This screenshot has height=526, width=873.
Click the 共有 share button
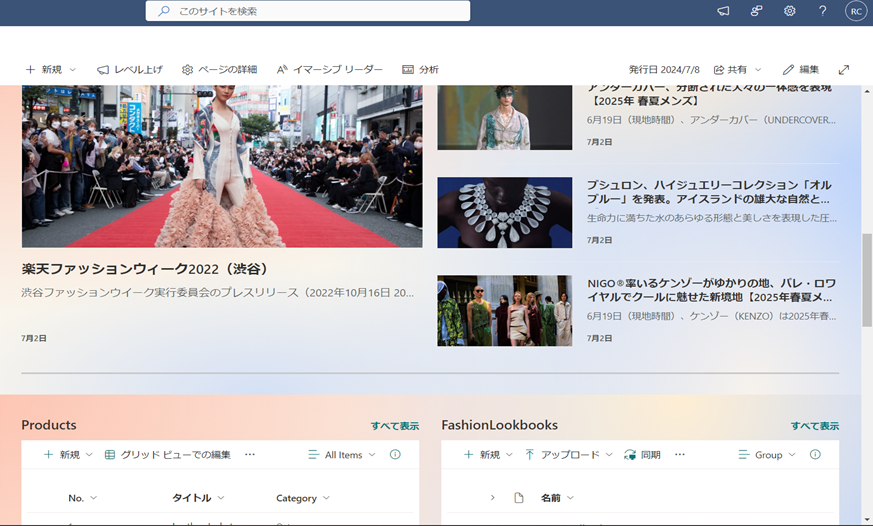click(x=730, y=70)
